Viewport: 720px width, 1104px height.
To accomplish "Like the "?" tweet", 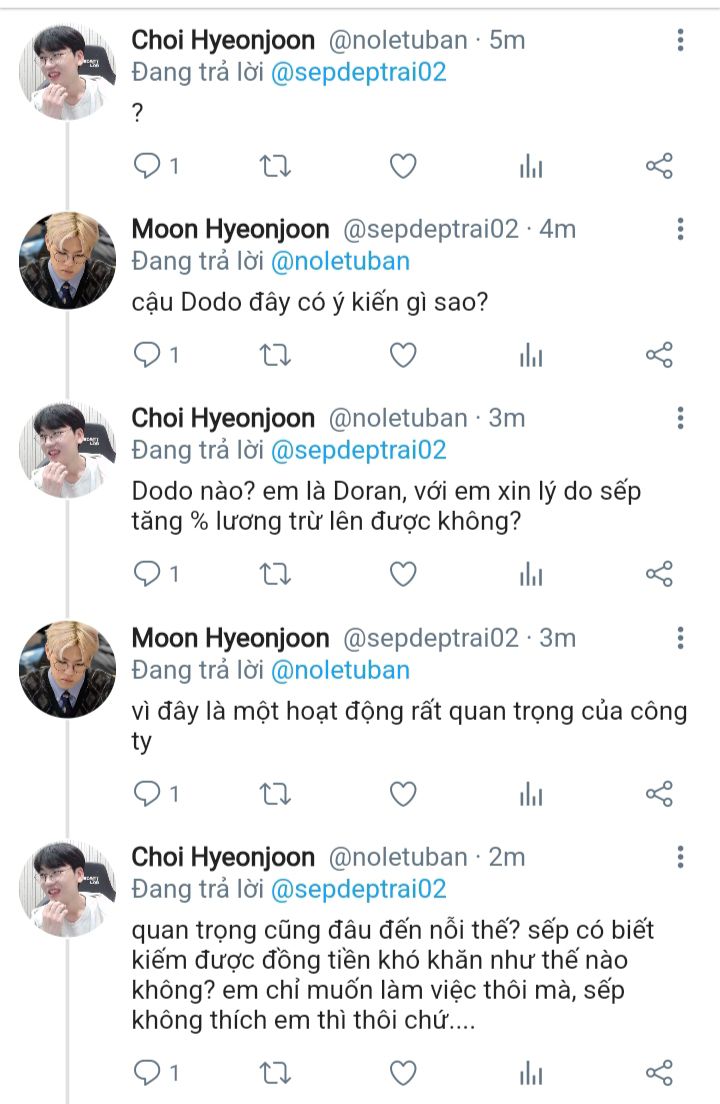I will coord(402,166).
